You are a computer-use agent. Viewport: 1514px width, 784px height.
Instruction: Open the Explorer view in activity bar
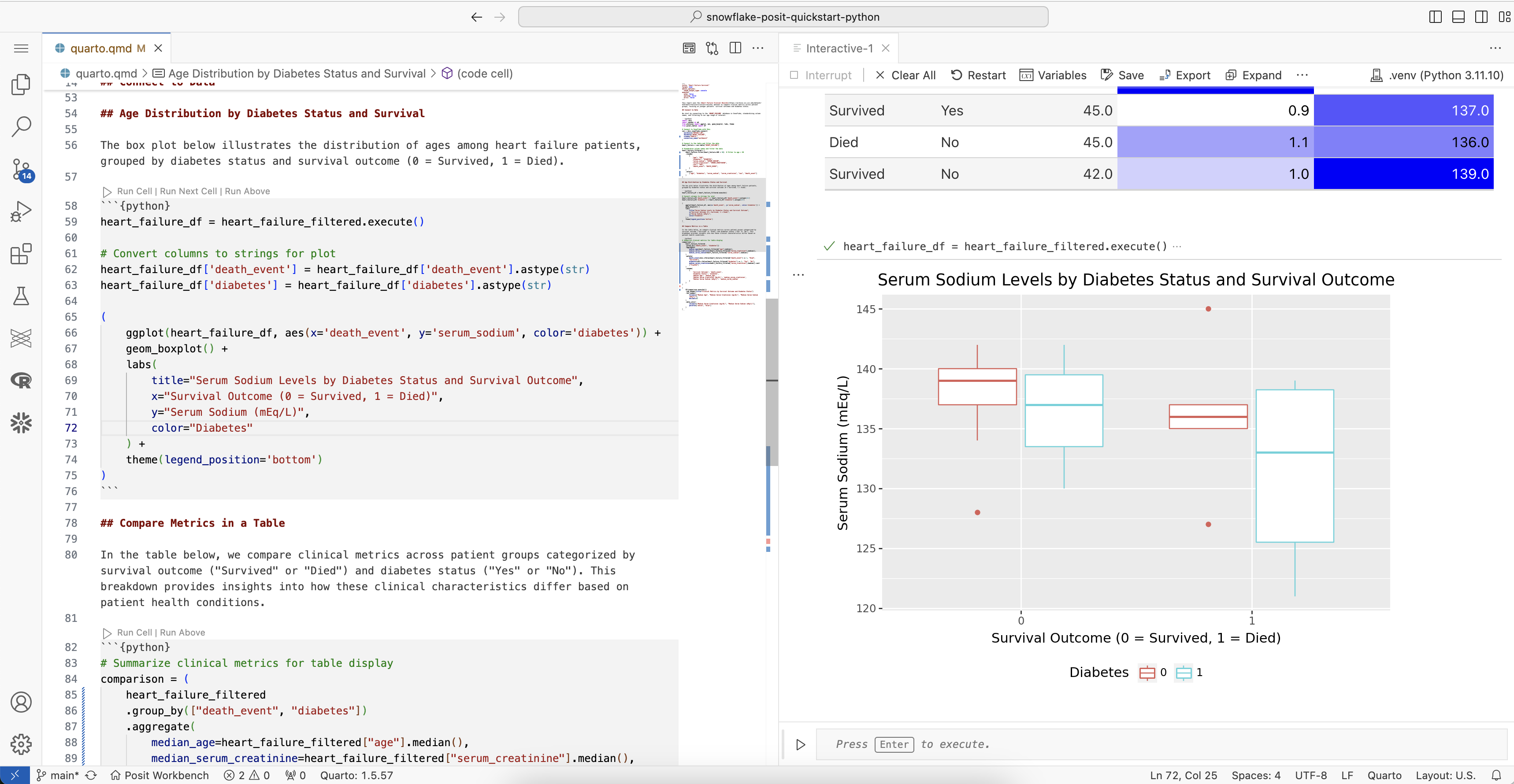coord(21,85)
